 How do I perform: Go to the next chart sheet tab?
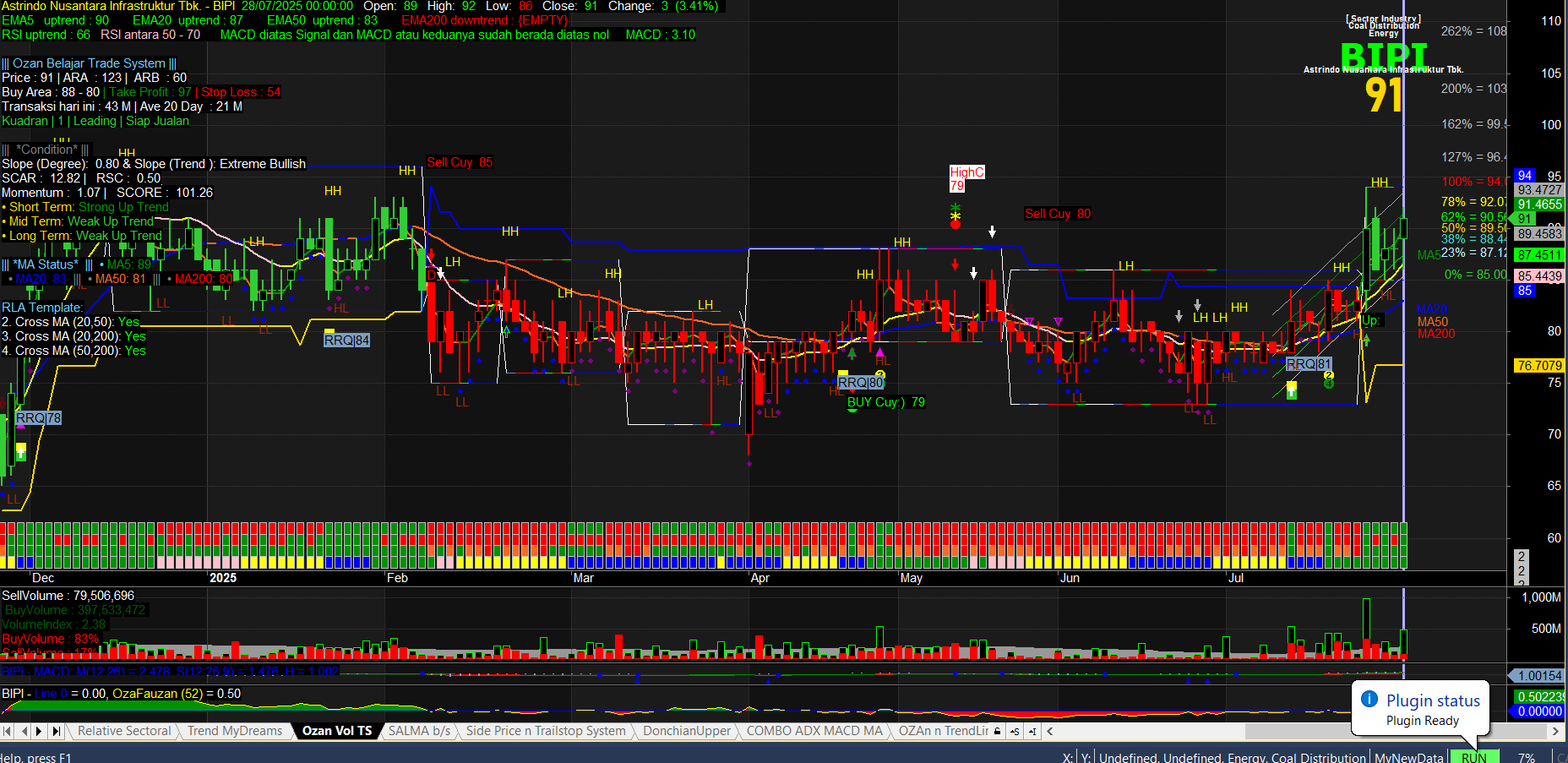click(39, 731)
